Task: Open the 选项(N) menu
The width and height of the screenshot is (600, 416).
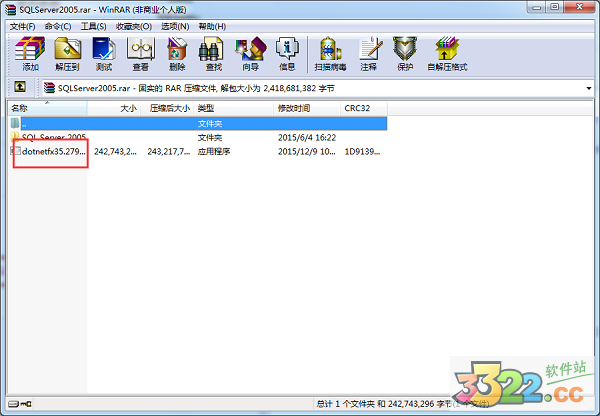Action: click(175, 26)
